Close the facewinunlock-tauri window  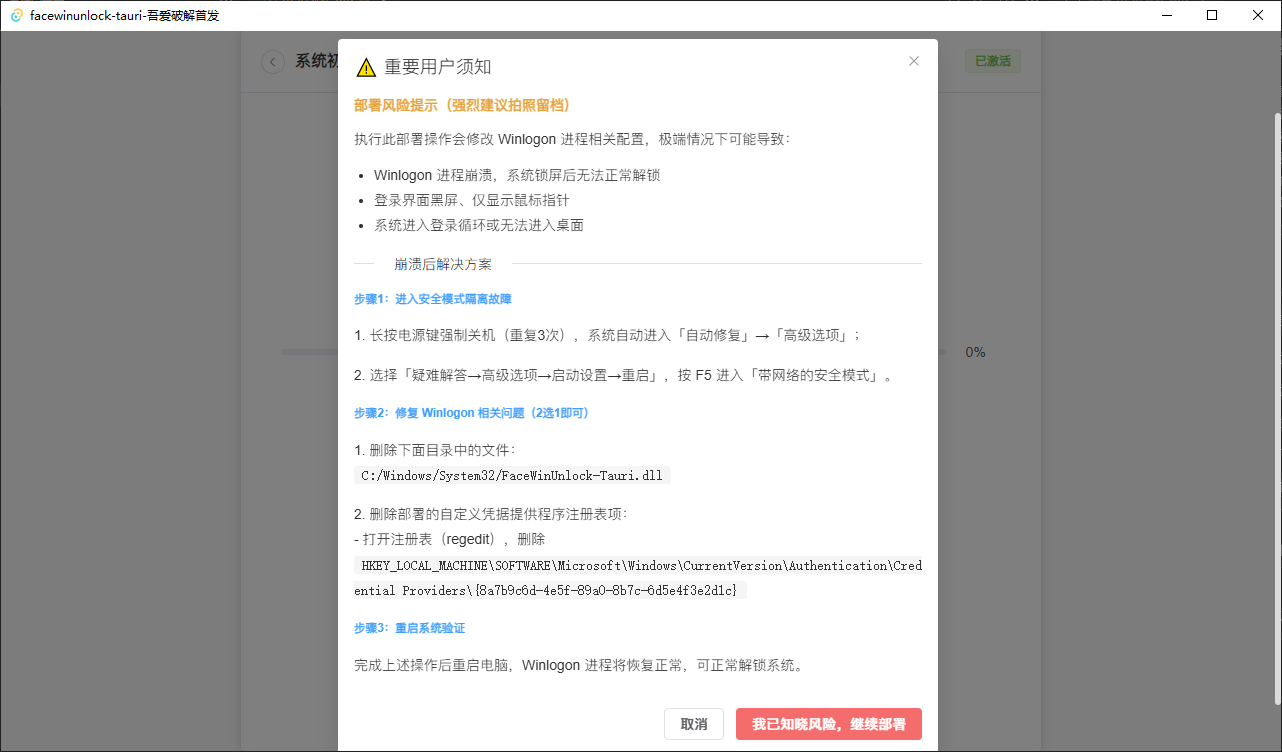1258,15
